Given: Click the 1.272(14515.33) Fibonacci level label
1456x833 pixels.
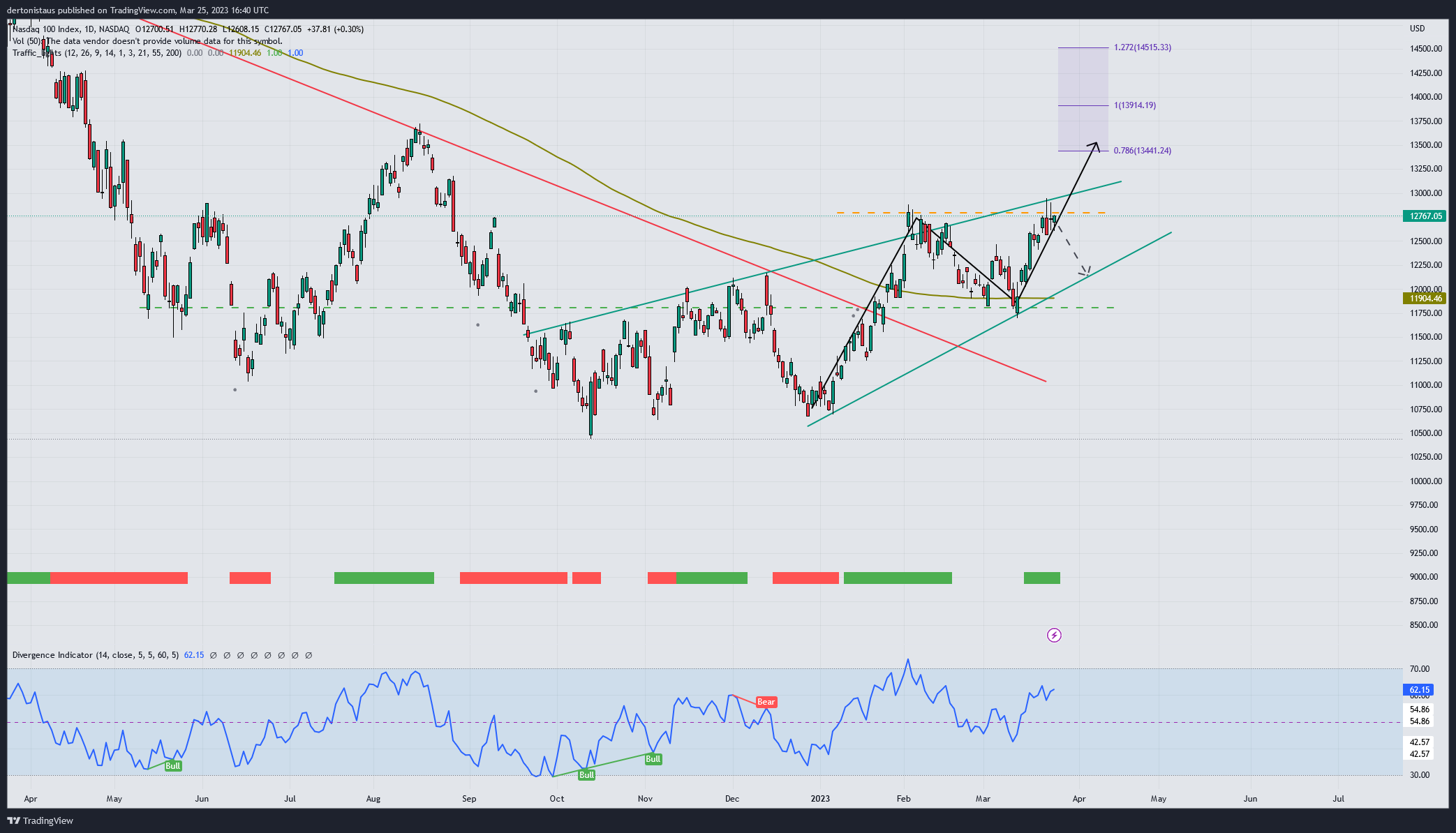Looking at the screenshot, I should (1143, 47).
